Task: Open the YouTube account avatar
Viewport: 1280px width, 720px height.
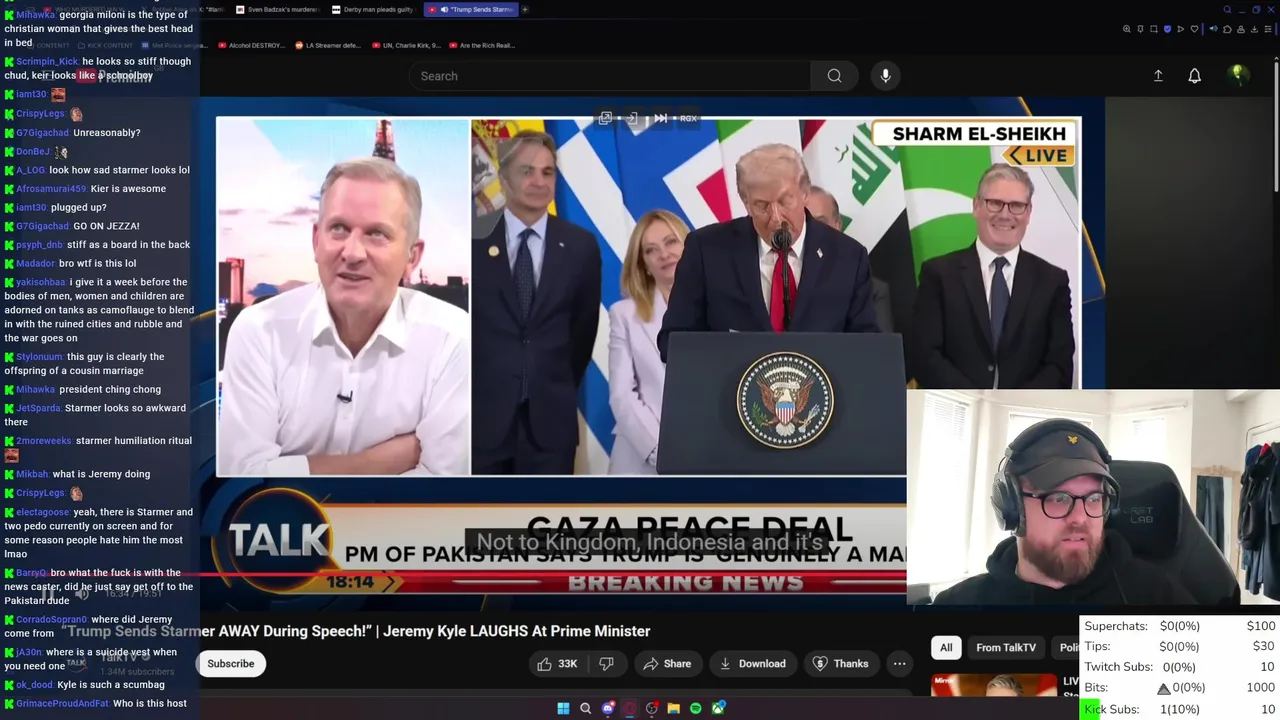Action: pyautogui.click(x=1237, y=75)
